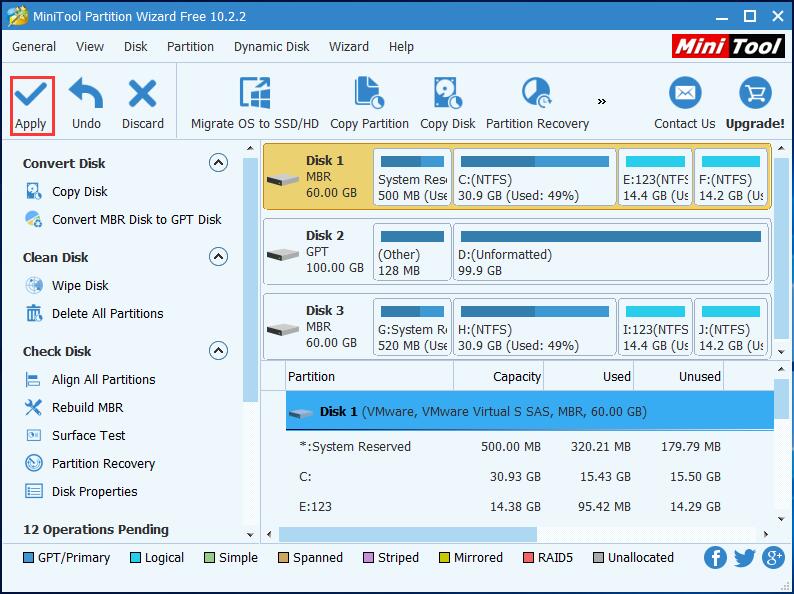The height and width of the screenshot is (594, 794).
Task: Sort by the Unused column header
Action: 679,376
